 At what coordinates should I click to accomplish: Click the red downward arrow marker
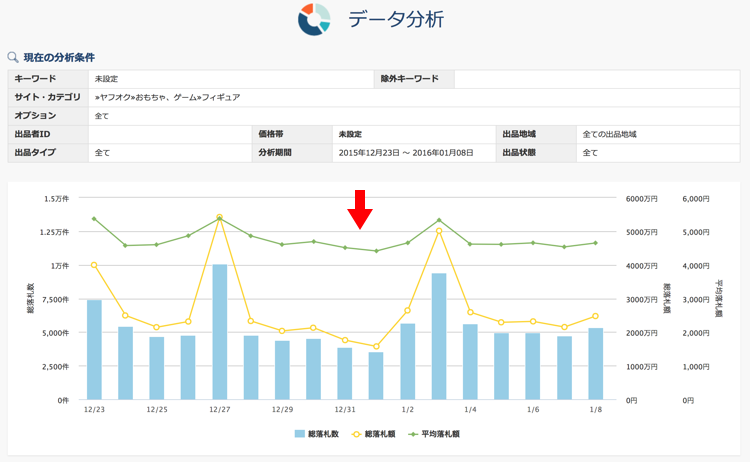pyautogui.click(x=360, y=209)
